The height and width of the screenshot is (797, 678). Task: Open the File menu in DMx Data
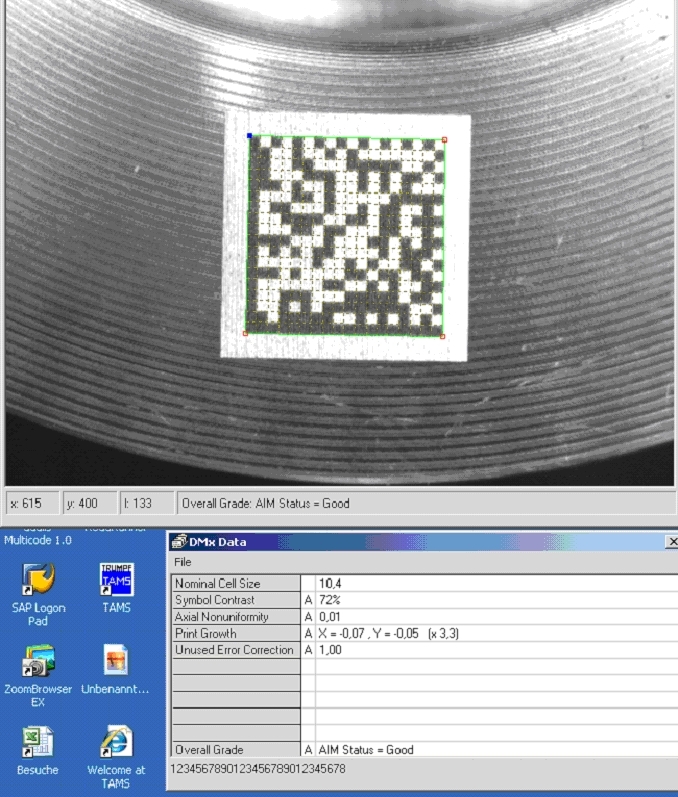pos(182,562)
